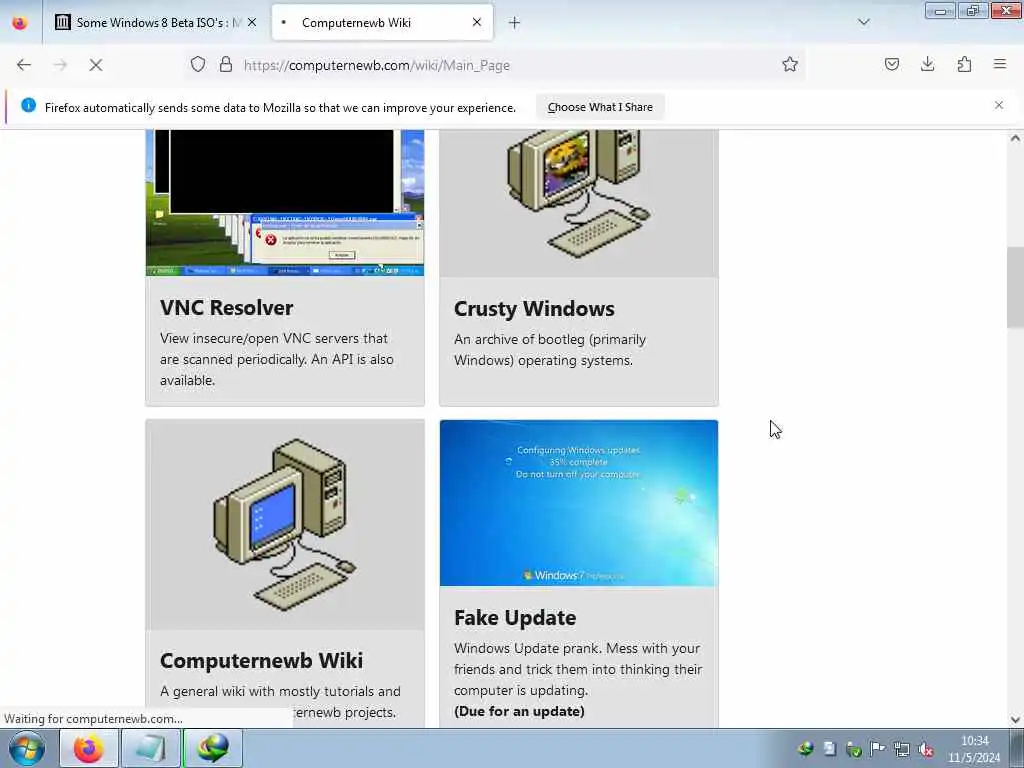Dismiss the Firefox data notification bar
1024x768 pixels.
[999, 105]
